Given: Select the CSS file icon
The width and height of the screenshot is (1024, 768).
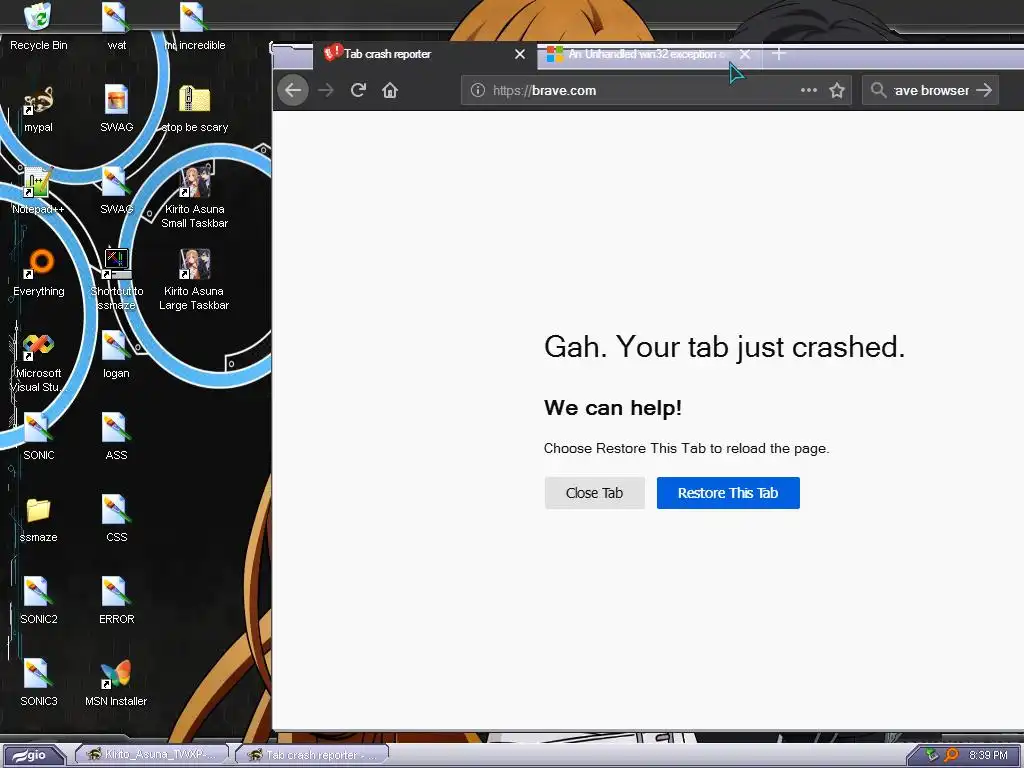Looking at the screenshot, I should pyautogui.click(x=116, y=519).
